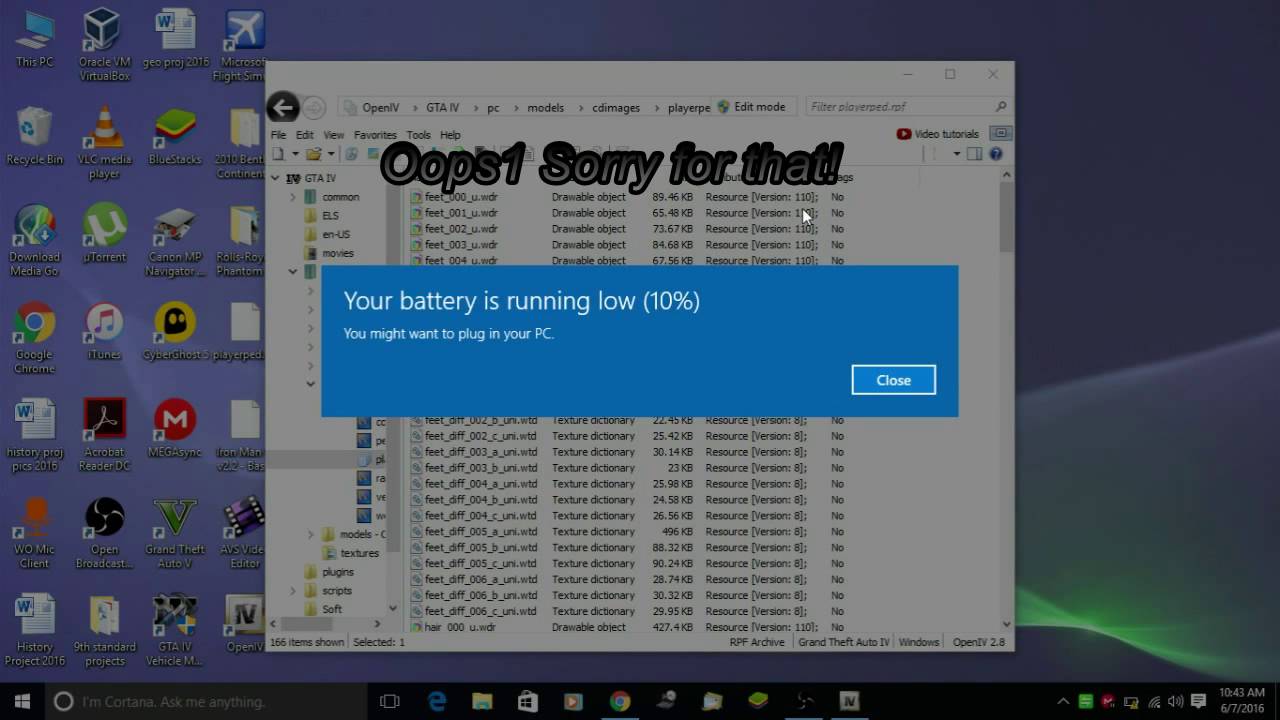The width and height of the screenshot is (1280, 720).
Task: Expand the models folder tree node
Action: coord(311,534)
